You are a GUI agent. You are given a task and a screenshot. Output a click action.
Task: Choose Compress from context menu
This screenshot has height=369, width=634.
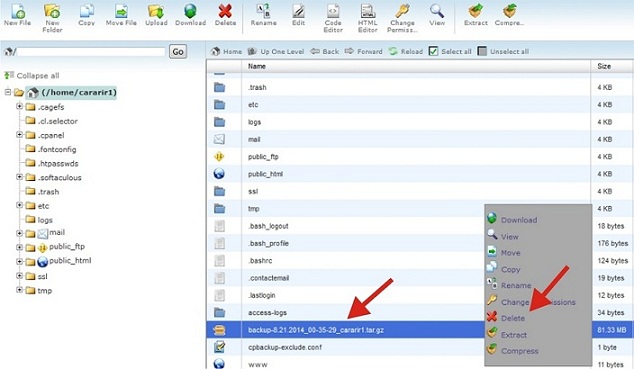520,351
